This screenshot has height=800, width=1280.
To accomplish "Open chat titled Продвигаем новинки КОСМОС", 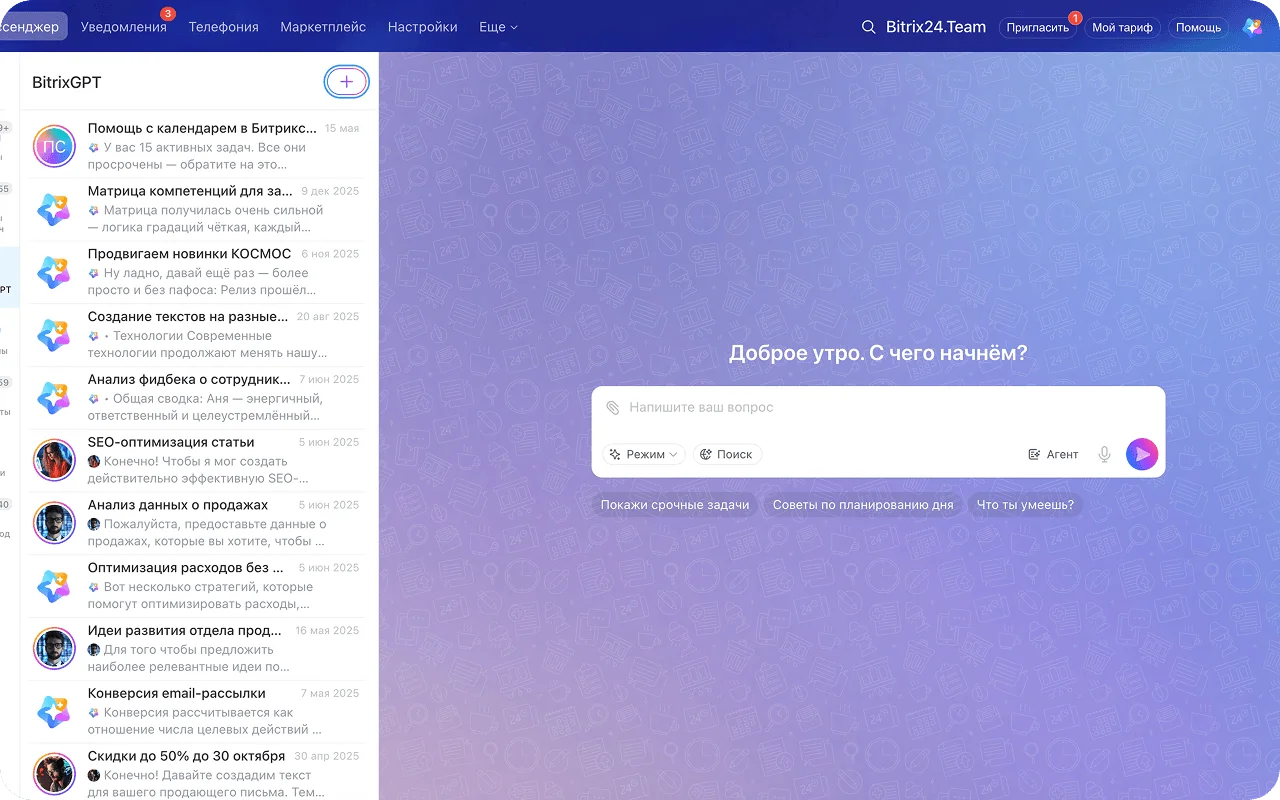I will [196, 273].
